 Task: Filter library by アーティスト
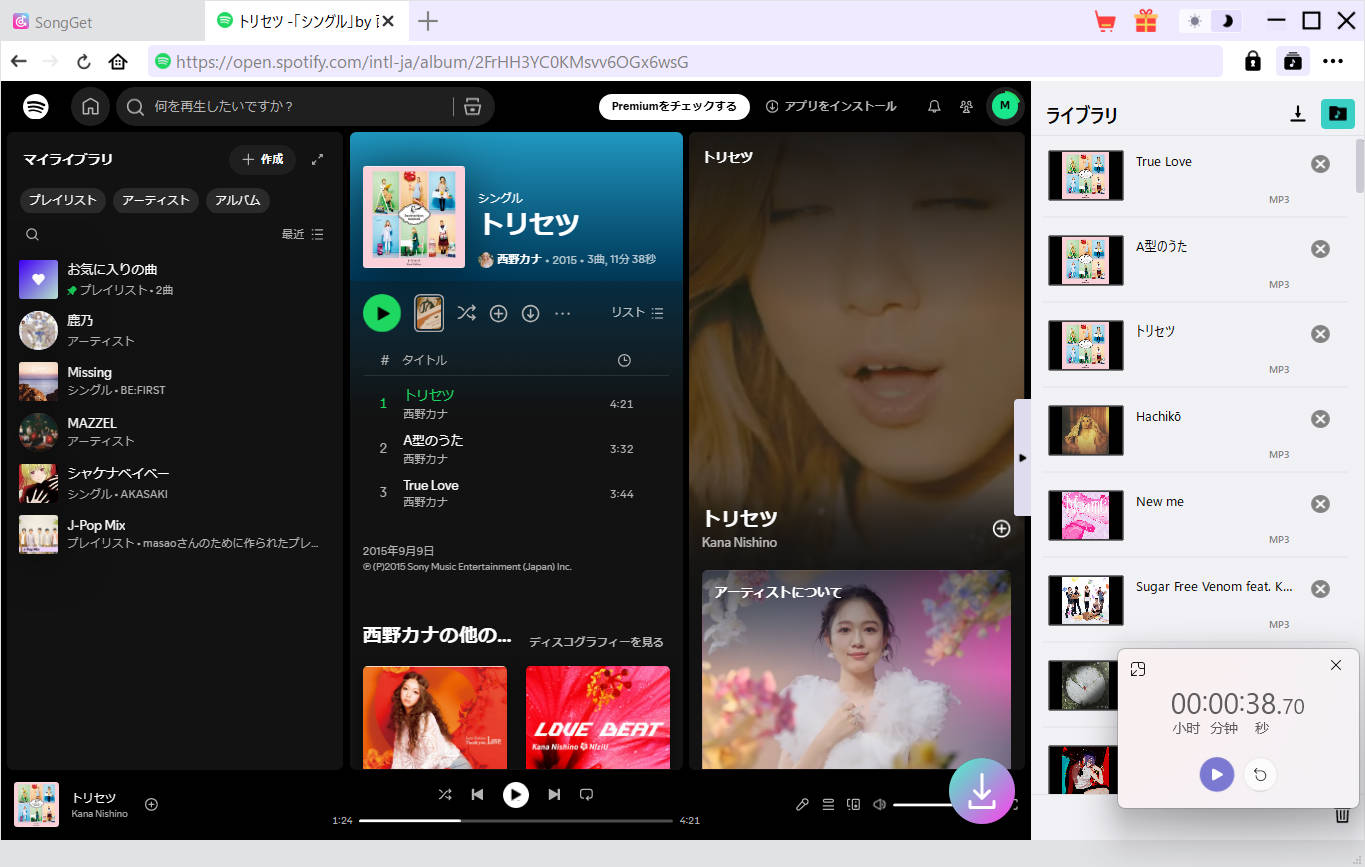[x=155, y=200]
